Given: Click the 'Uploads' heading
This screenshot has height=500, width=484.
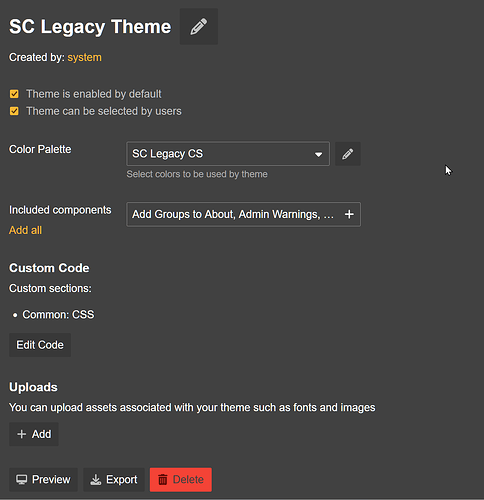Looking at the screenshot, I should click(33, 387).
